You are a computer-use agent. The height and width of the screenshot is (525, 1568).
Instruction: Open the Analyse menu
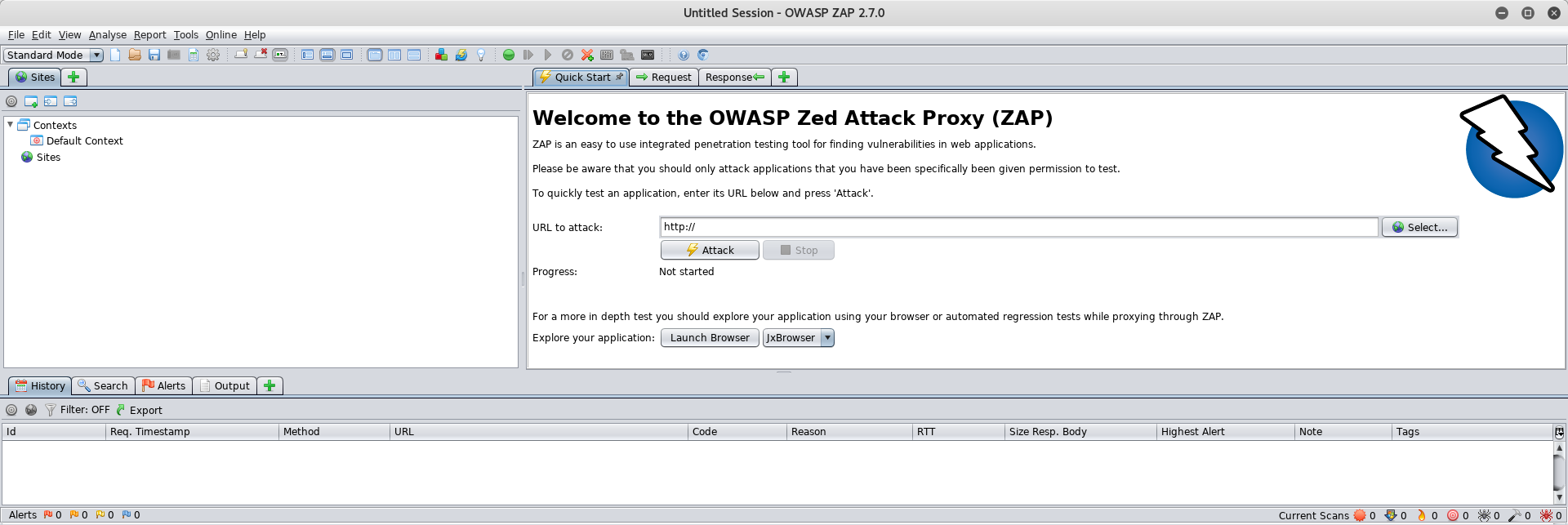108,34
